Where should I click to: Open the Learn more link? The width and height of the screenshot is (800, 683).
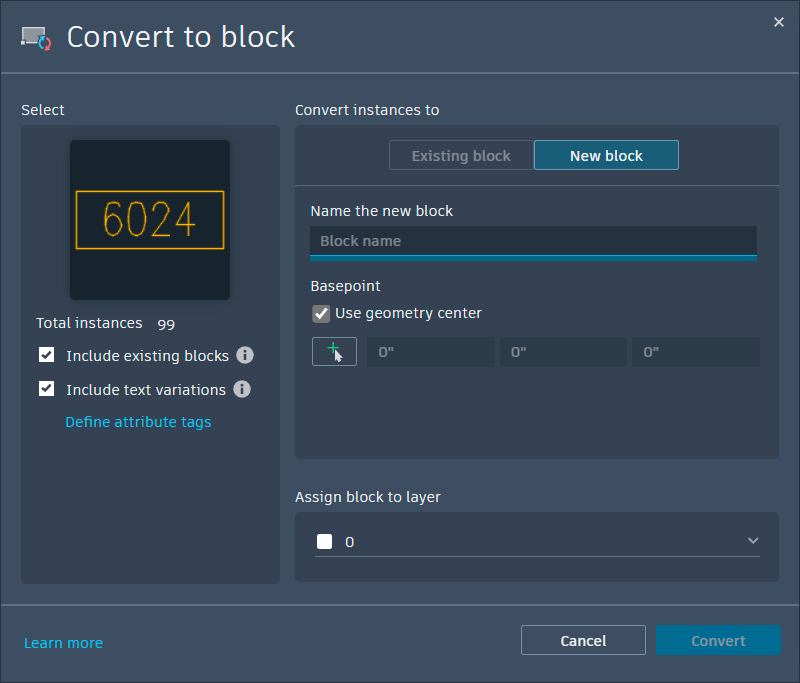(63, 643)
